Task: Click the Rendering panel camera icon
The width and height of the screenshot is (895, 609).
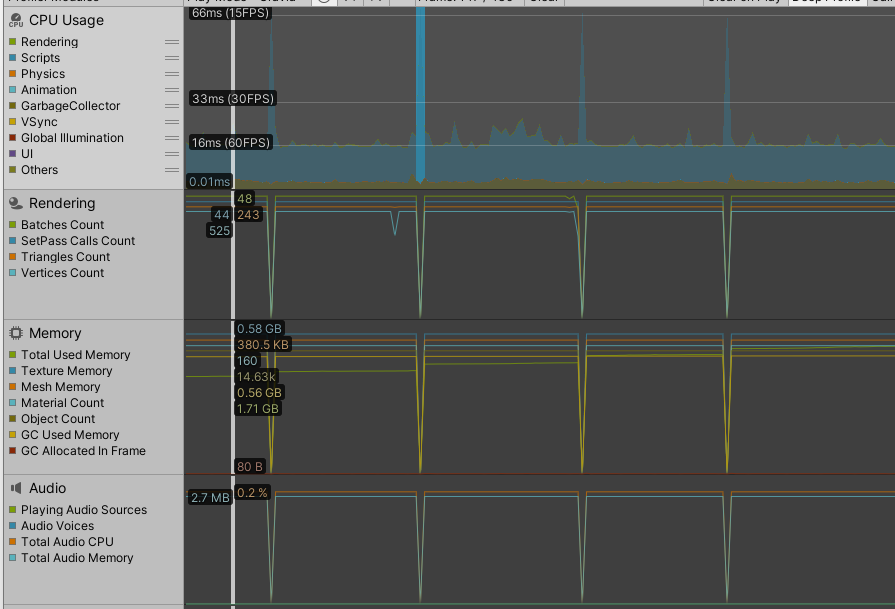Action: 14,203
